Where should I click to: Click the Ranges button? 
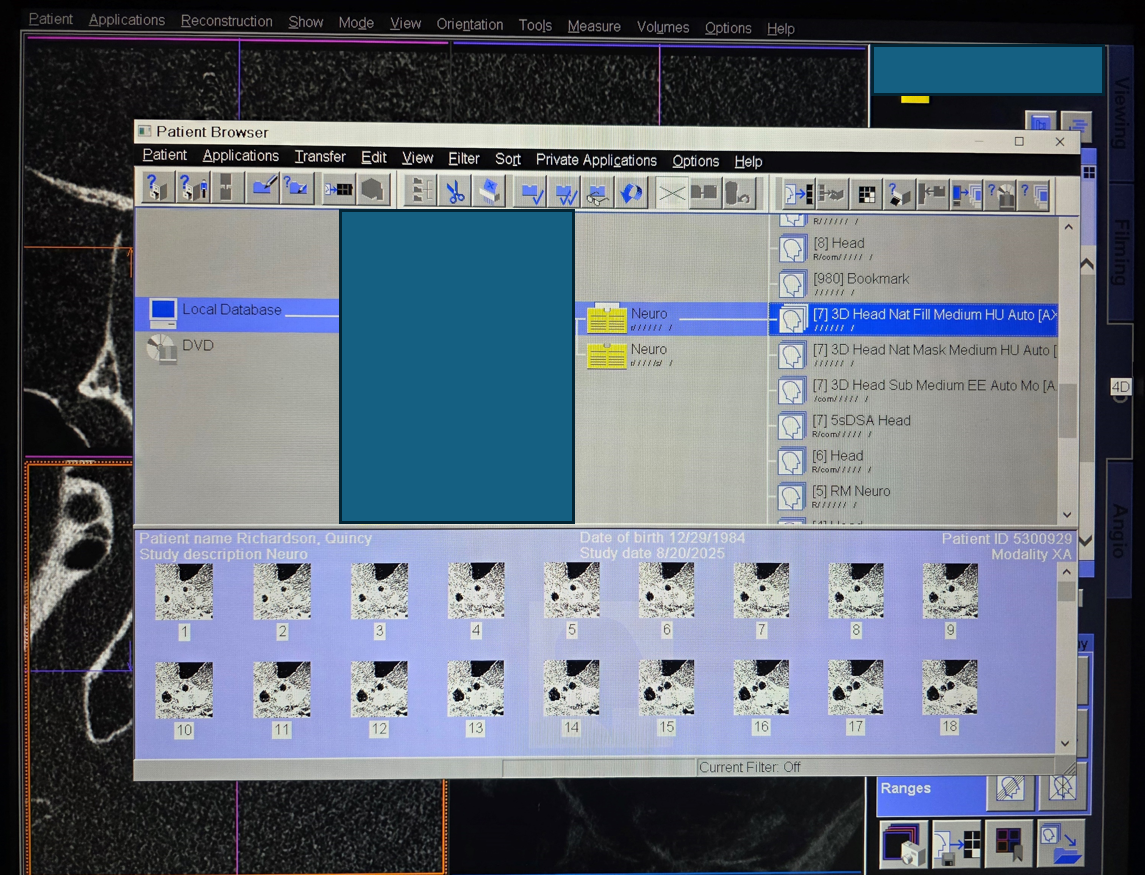pos(906,788)
